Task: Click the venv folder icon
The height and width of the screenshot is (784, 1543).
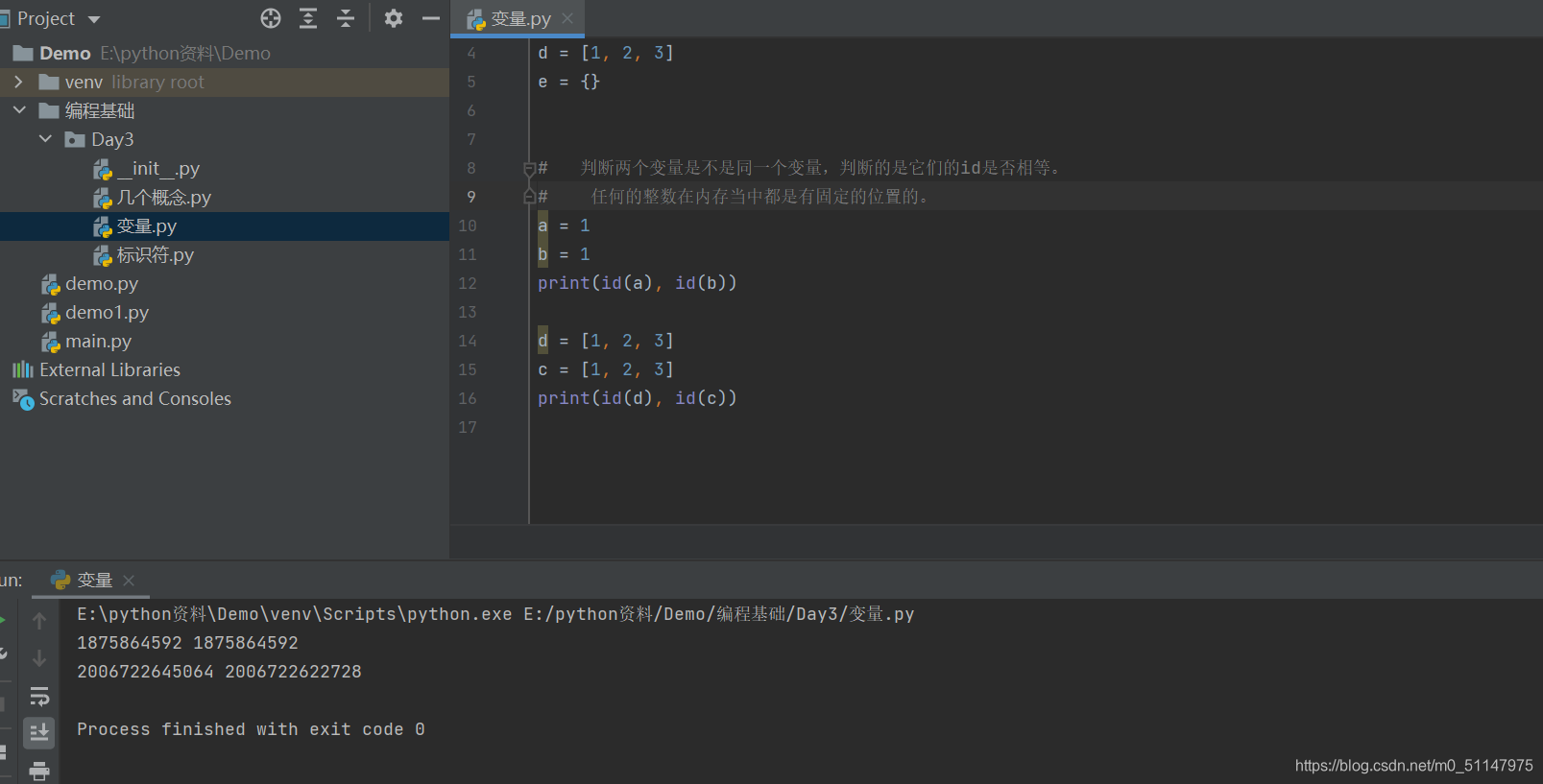Action: point(49,83)
